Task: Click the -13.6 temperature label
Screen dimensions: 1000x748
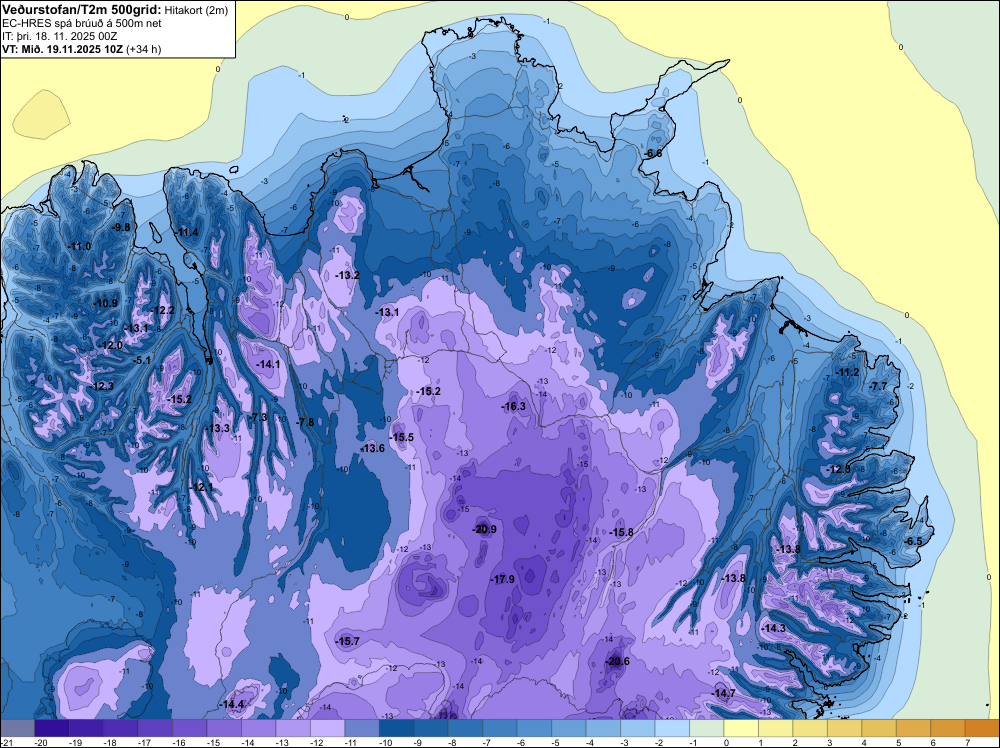Action: pyautogui.click(x=373, y=448)
